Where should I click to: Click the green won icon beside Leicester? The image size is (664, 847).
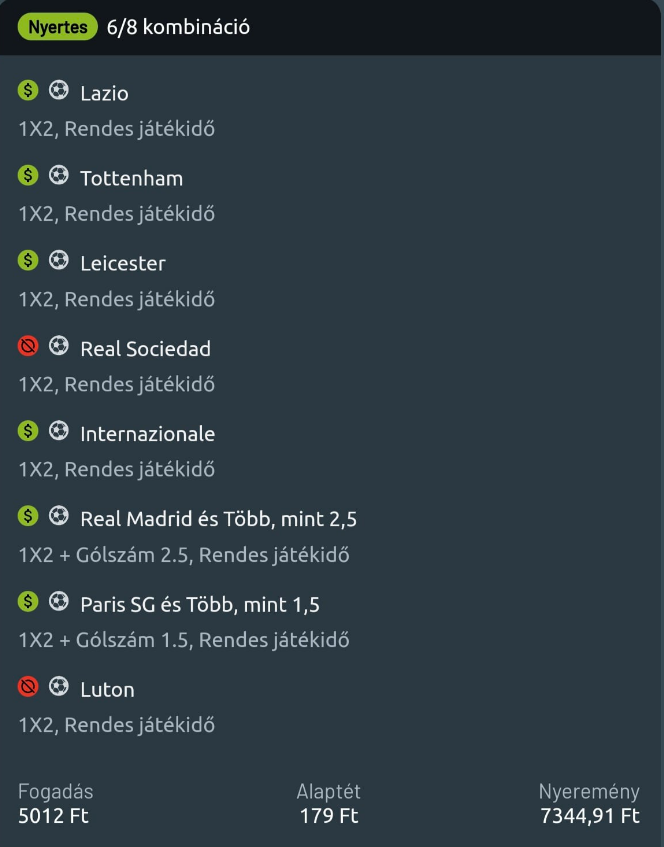coord(28,261)
